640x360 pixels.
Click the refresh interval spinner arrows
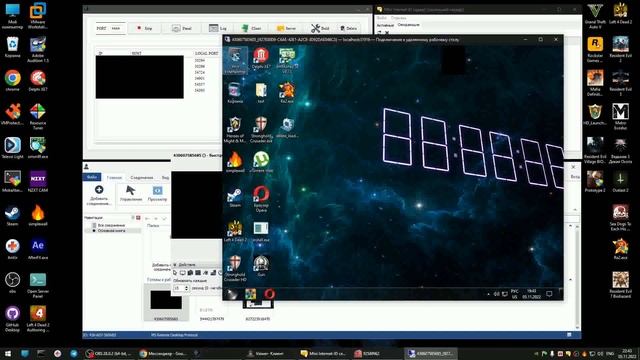pyautogui.click(x=187, y=288)
